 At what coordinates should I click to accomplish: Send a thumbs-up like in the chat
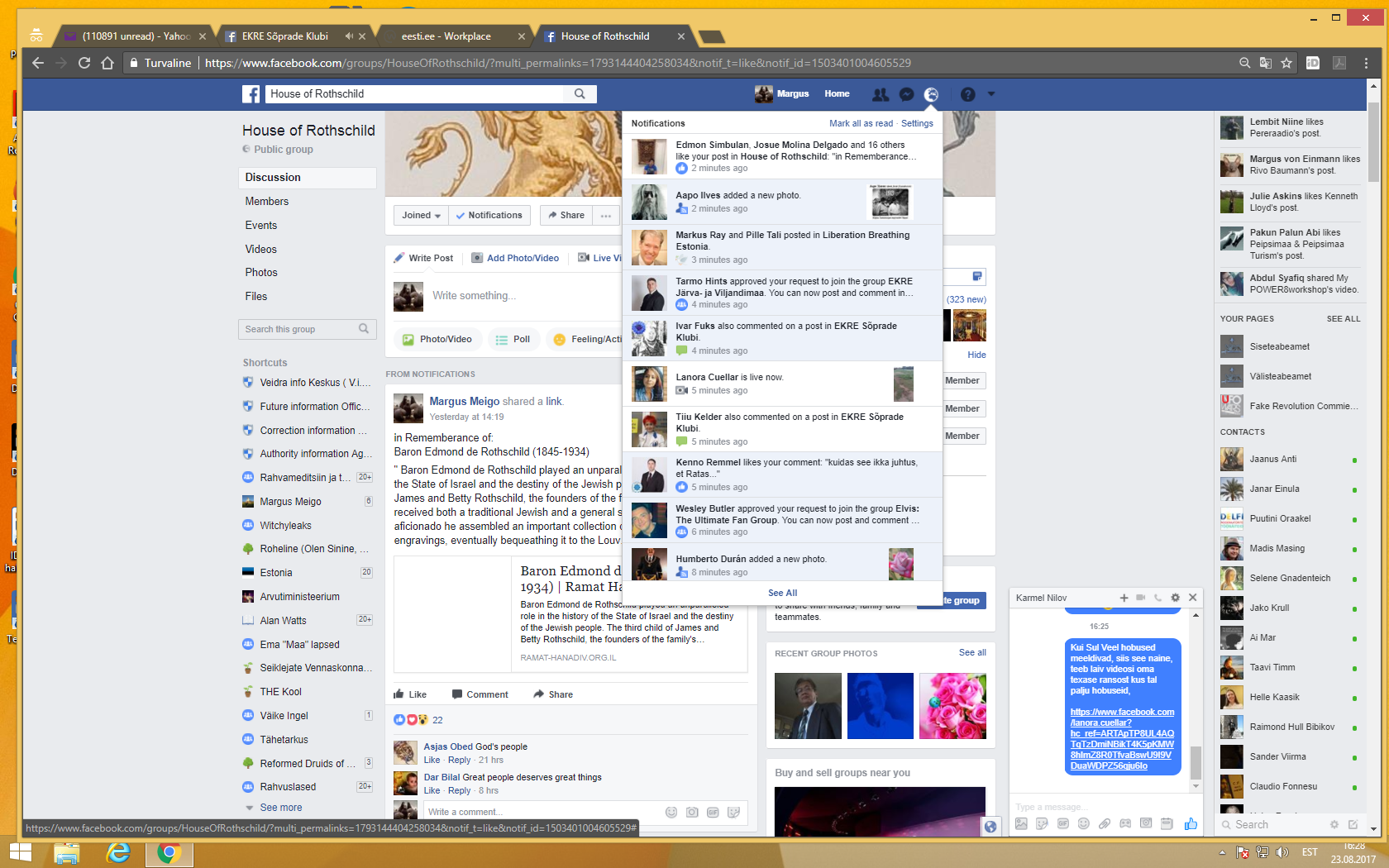coord(1190,823)
